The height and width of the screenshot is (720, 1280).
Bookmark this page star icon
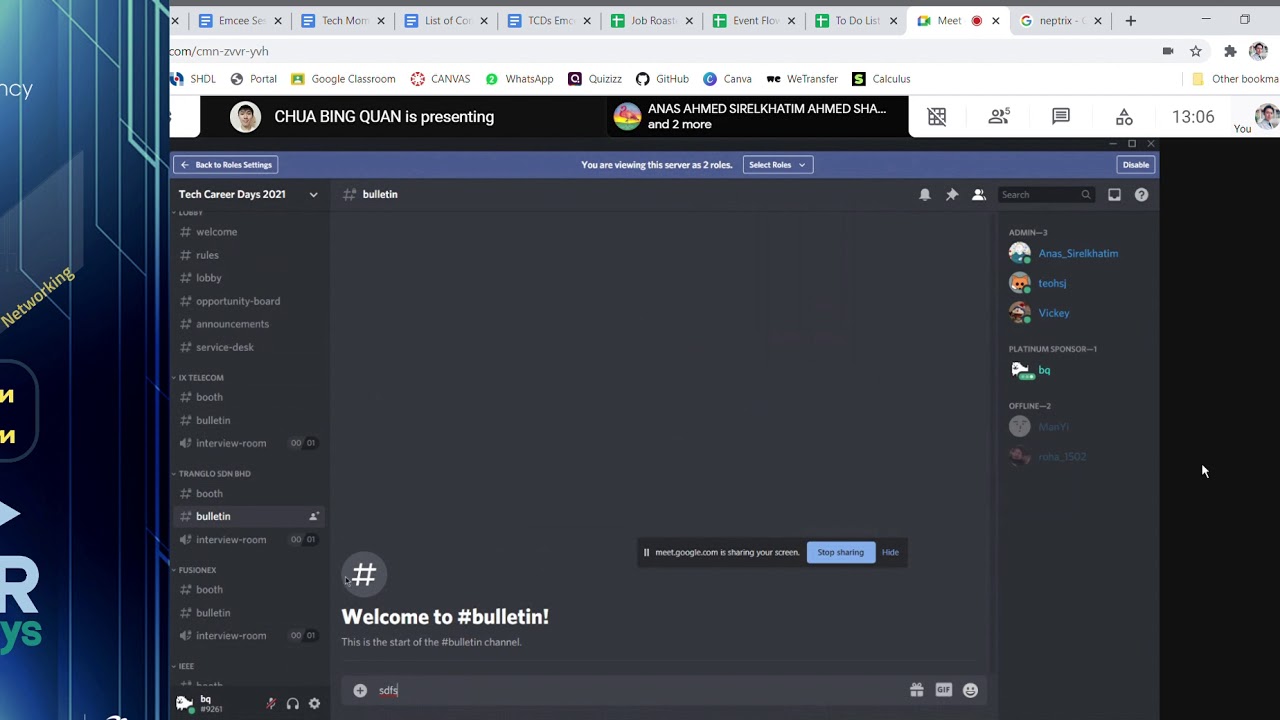pyautogui.click(x=1196, y=51)
